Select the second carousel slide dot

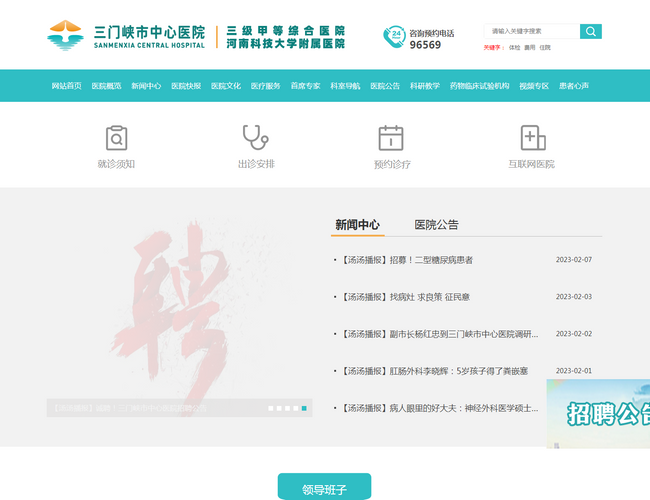(x=281, y=408)
